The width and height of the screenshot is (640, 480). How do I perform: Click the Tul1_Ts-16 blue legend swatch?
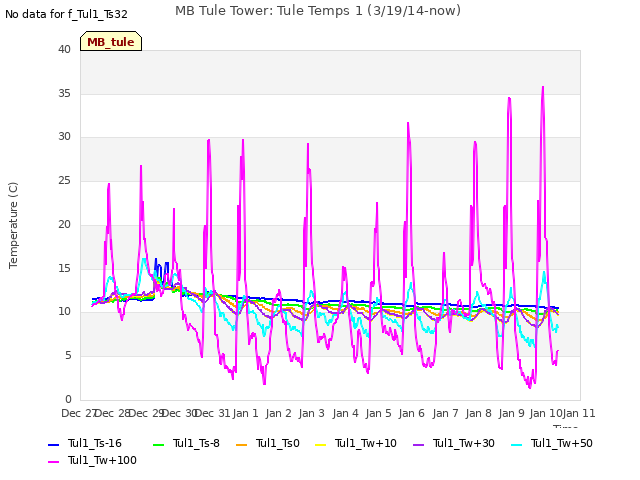click(x=53, y=444)
